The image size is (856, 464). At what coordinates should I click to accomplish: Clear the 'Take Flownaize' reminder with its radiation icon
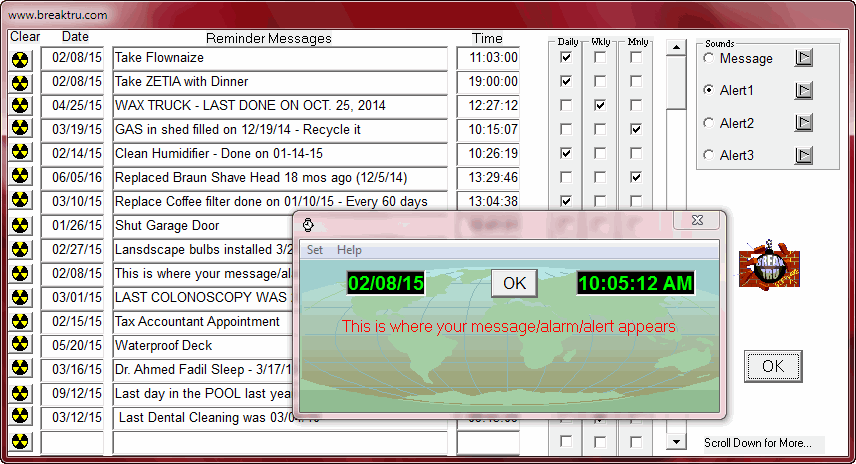[21, 58]
